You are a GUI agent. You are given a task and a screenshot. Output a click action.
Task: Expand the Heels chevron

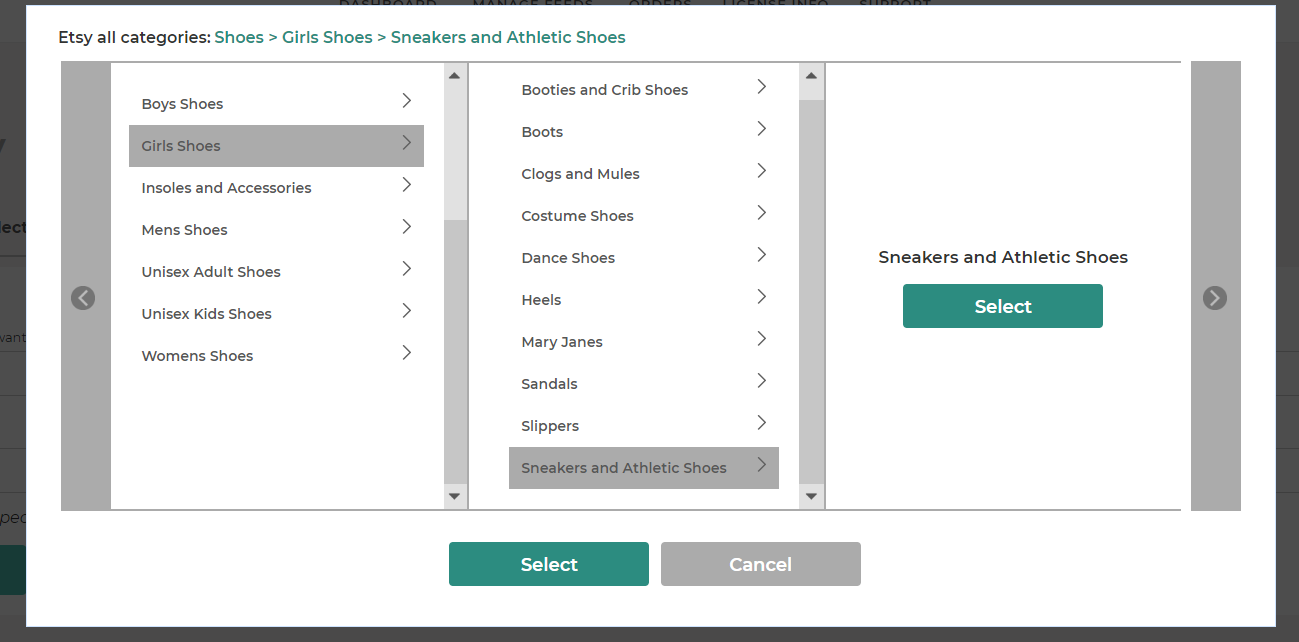pos(762,297)
